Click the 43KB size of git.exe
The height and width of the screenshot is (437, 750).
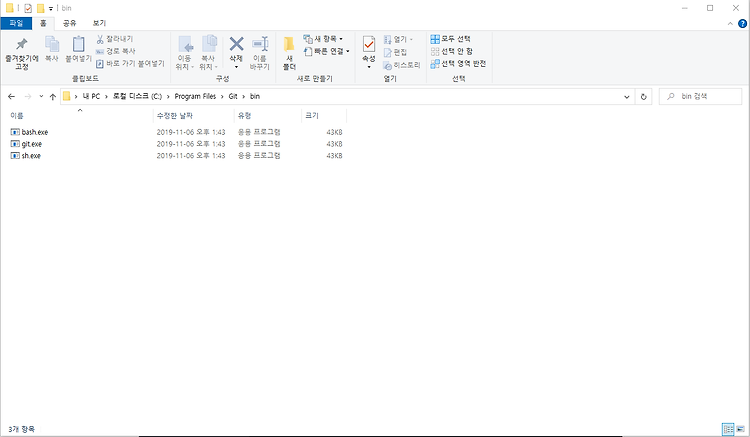(334, 144)
